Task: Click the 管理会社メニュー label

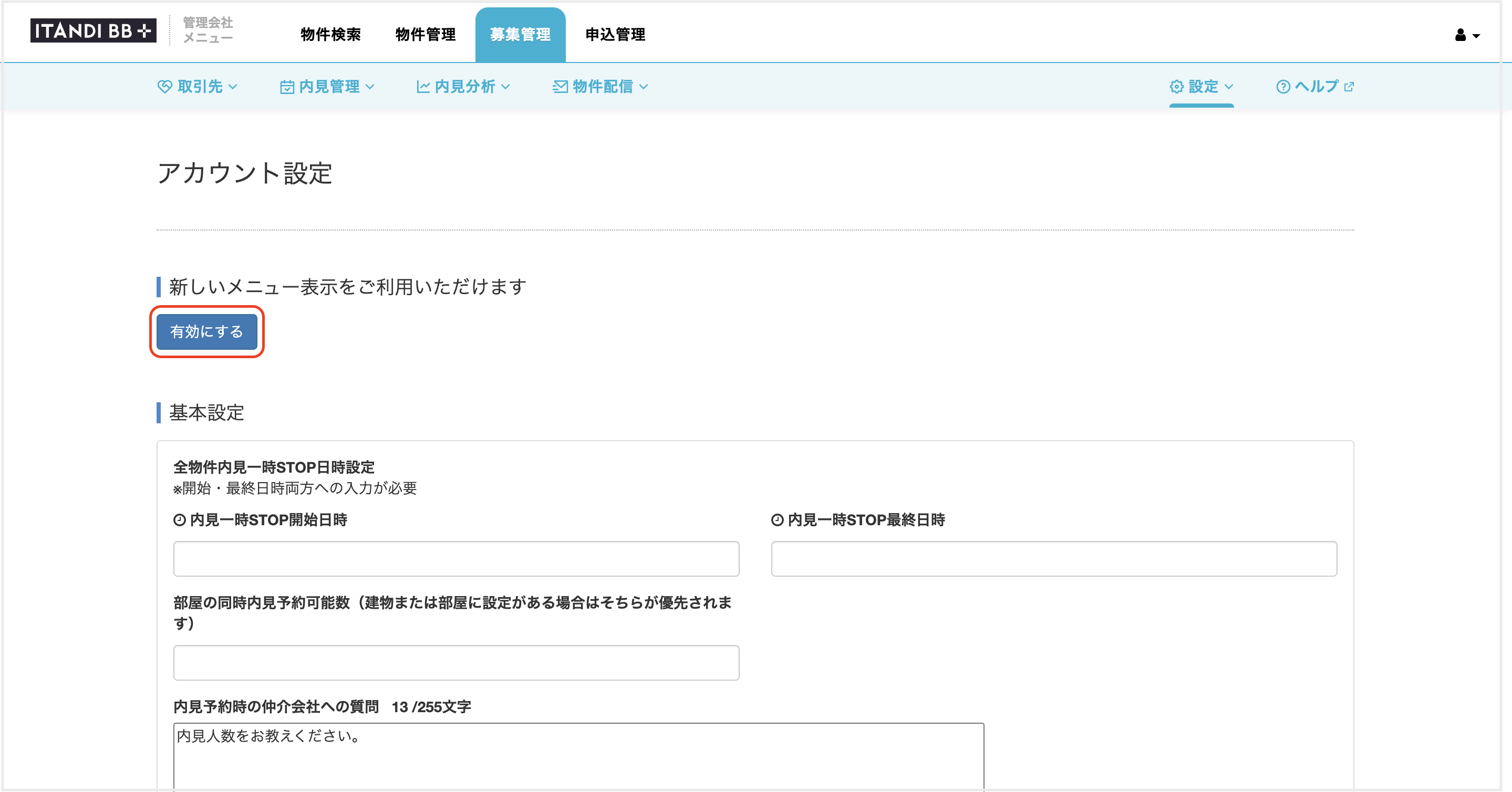Action: [x=208, y=30]
